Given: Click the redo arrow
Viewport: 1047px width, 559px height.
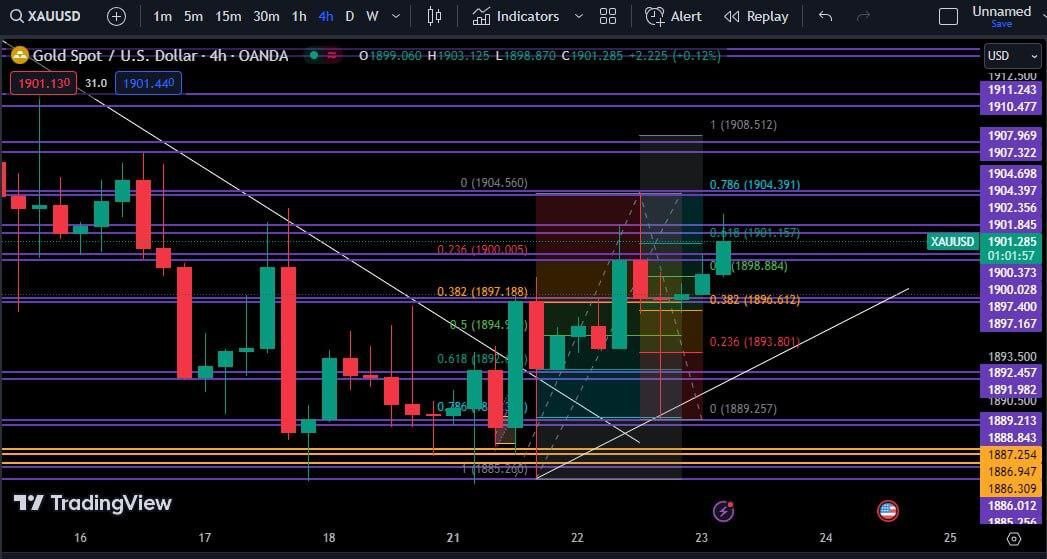Looking at the screenshot, I should (863, 16).
